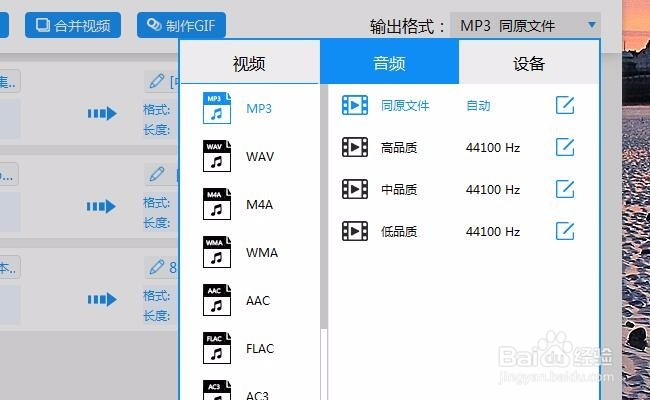Viewport: 650px width, 400px height.
Task: Edit the 低品质 preset settings
Action: pos(565,231)
